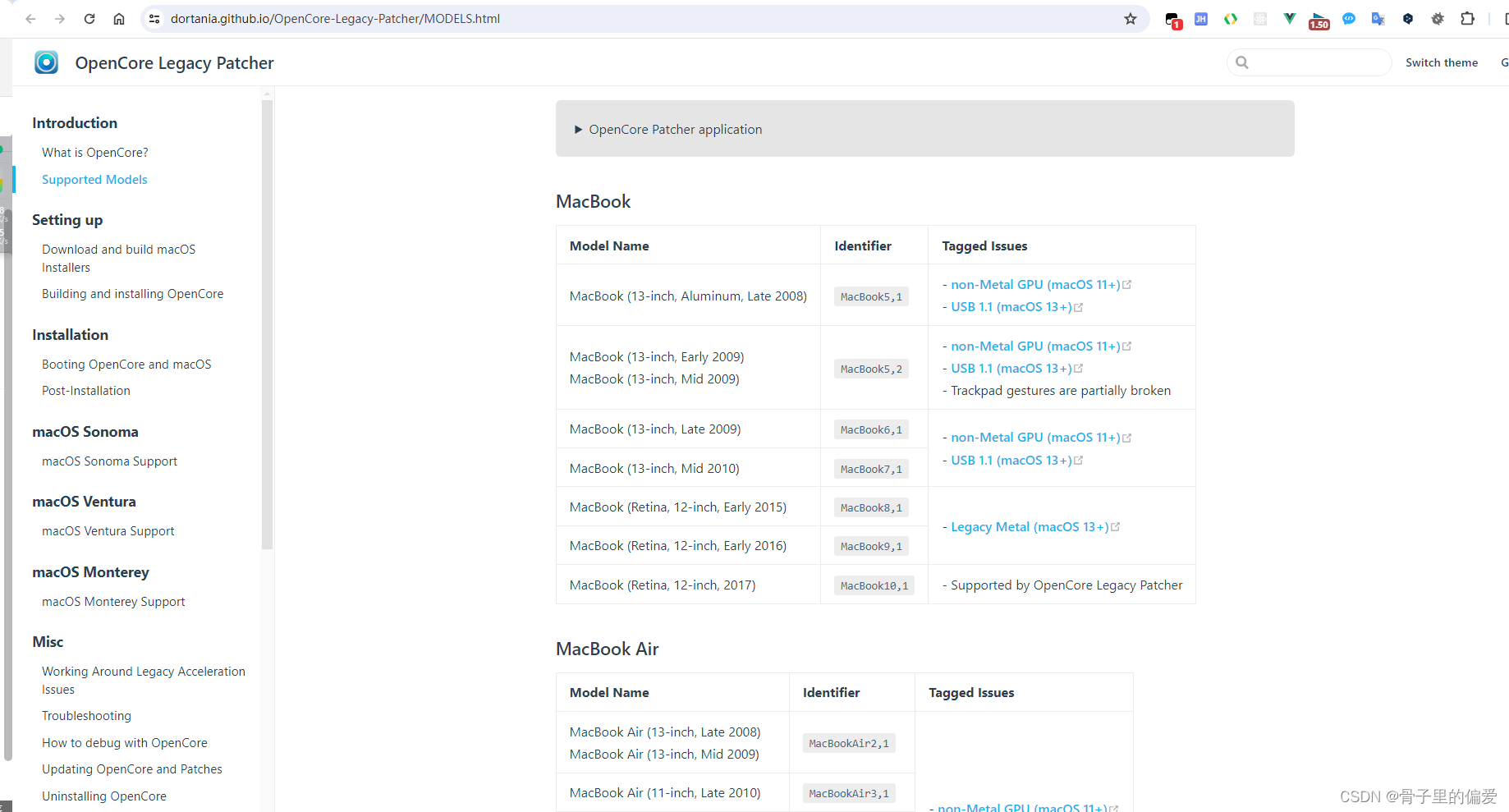Open Post-Installation sidebar page
The image size is (1509, 812).
[86, 391]
